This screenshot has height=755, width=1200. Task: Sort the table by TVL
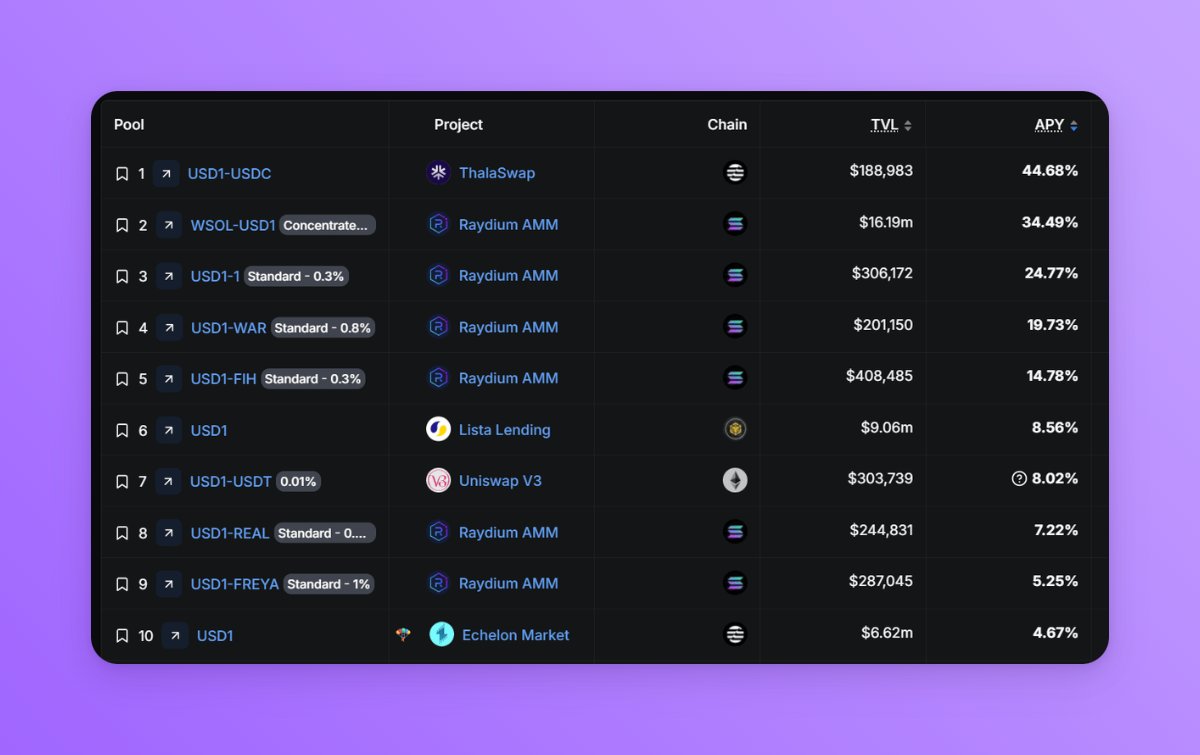click(x=891, y=125)
